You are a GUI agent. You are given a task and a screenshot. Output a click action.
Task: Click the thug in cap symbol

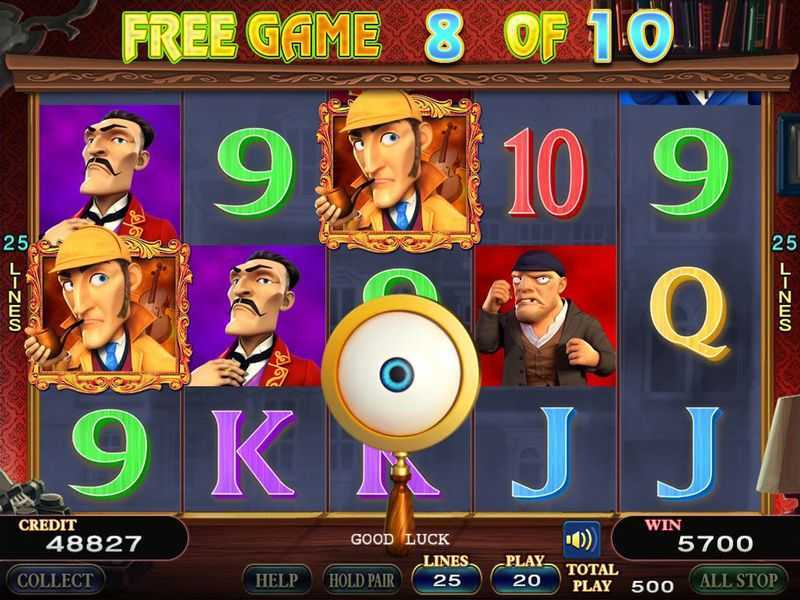[545, 316]
